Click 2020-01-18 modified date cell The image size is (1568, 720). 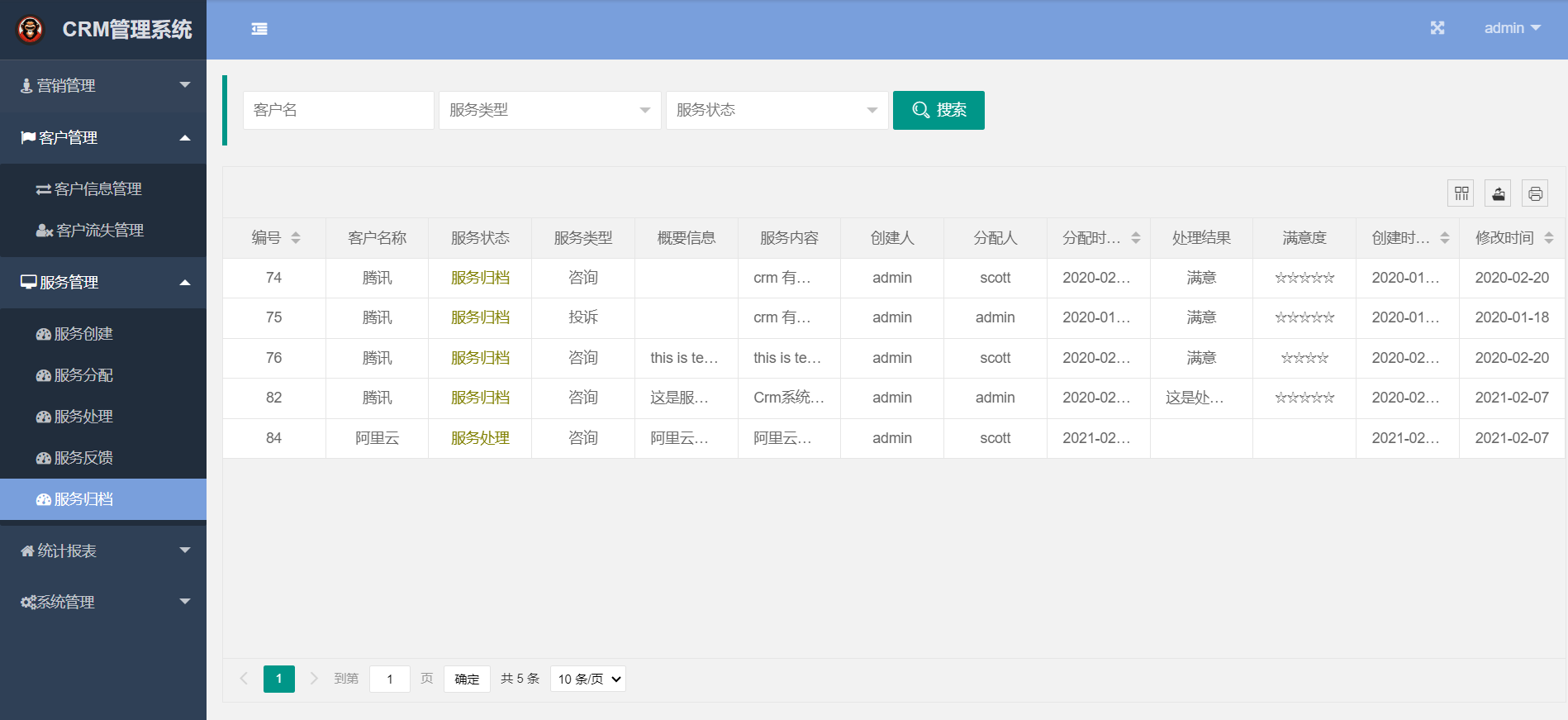1512,317
